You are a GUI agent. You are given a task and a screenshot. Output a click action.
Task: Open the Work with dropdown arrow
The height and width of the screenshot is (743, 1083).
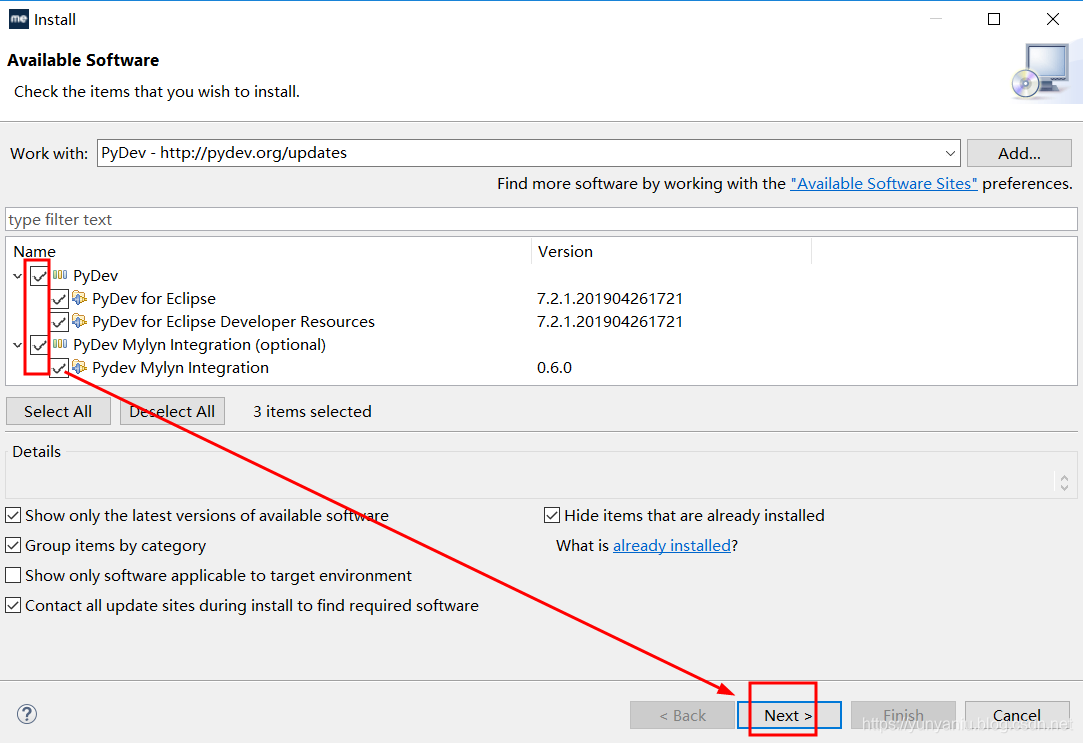(950, 153)
